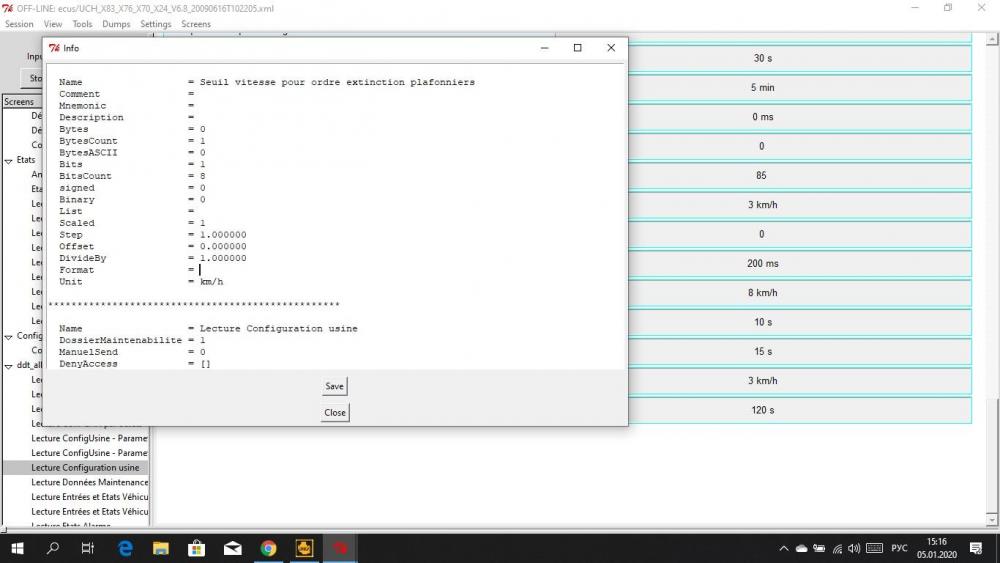Click the 'Seuil vitesse pour ordre extinction plafonniers' text

click(337, 82)
